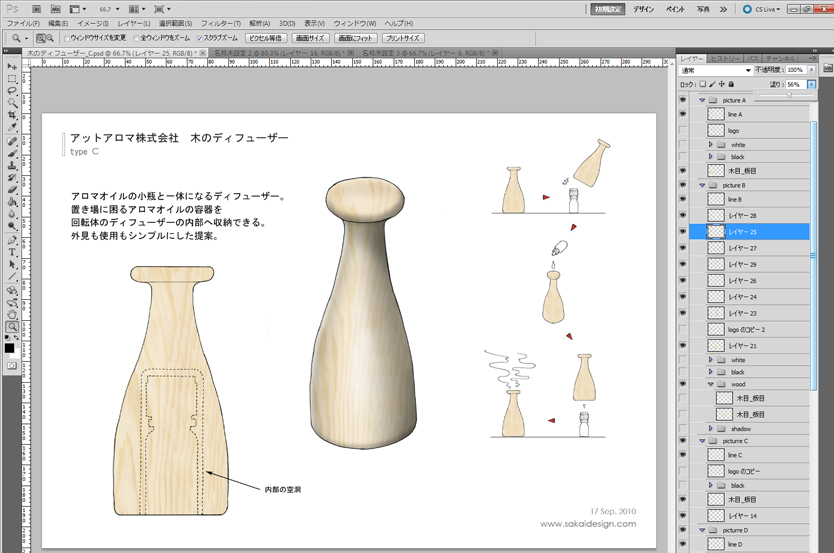Viewport: 834px width, 553px height.
Task: Select the Hand tool
Action: [11, 314]
